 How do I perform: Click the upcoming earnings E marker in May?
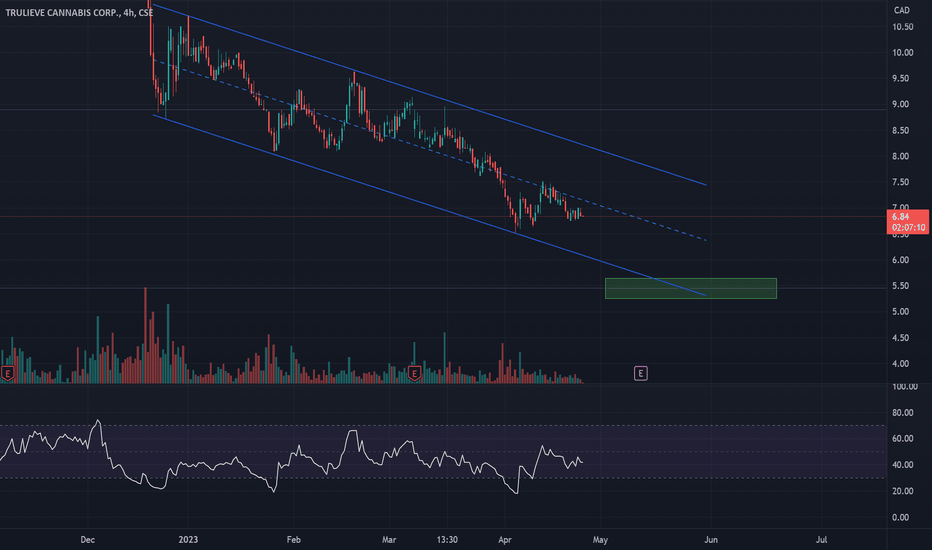click(x=640, y=373)
